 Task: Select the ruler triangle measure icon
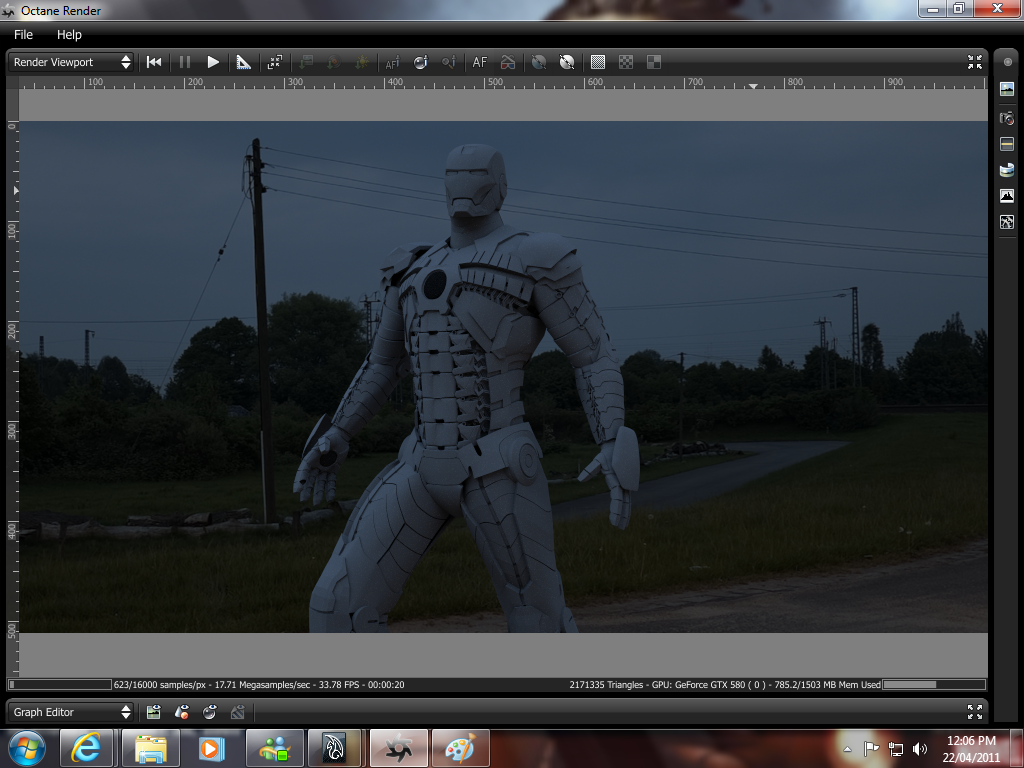(x=244, y=62)
